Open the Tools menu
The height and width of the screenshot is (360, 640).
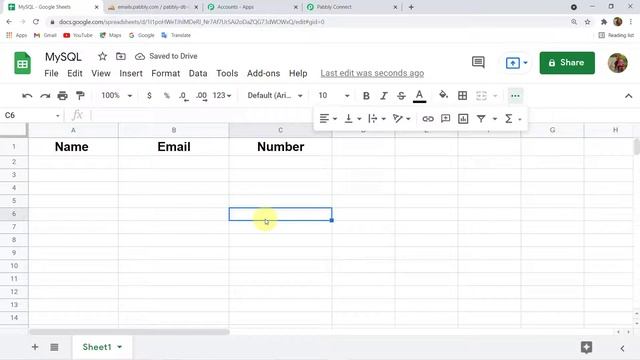[227, 73]
